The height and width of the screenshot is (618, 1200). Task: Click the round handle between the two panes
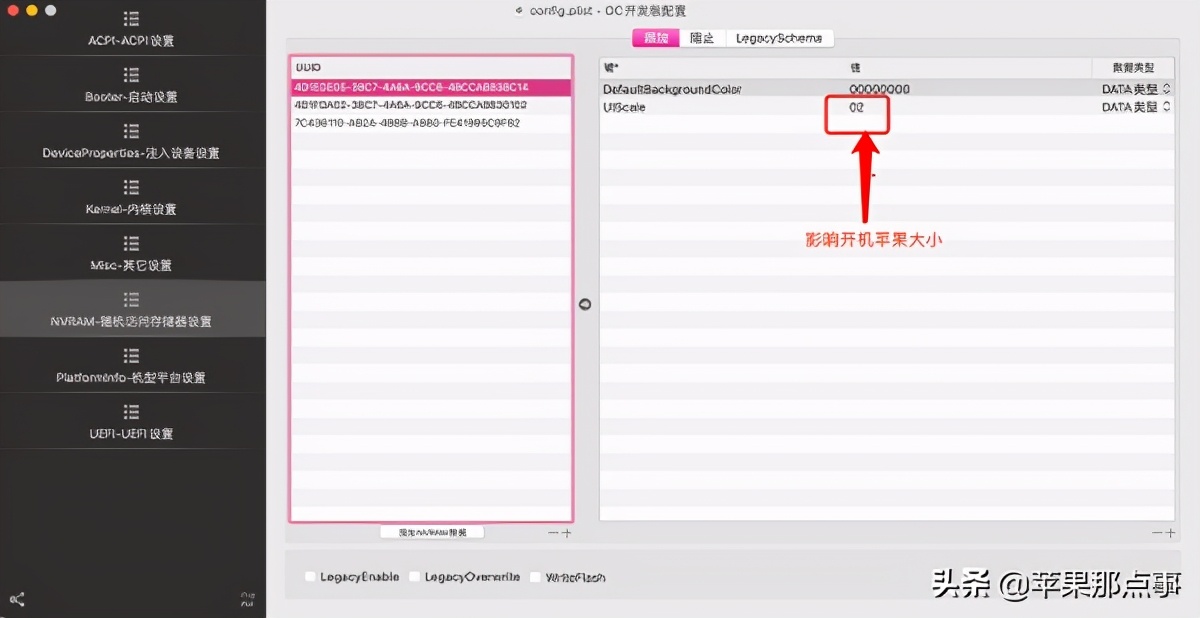coord(585,304)
